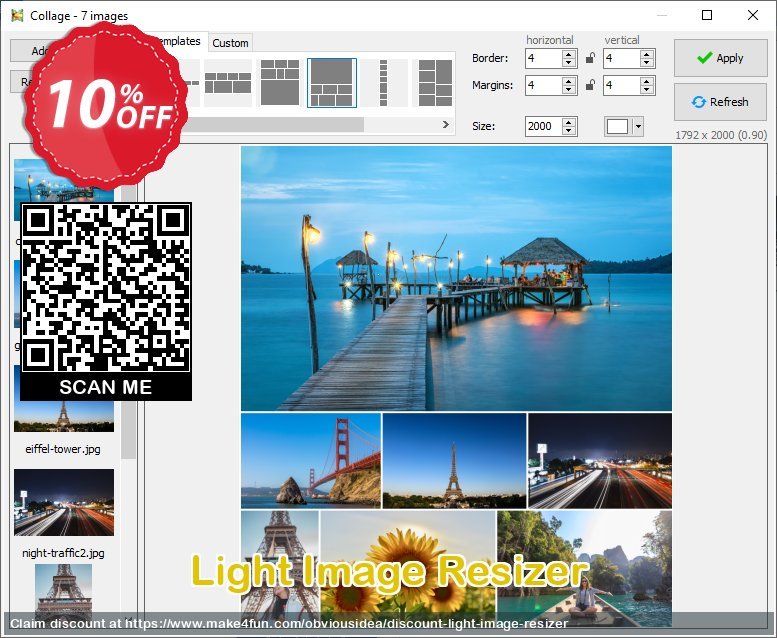Screen dimensions: 777x638
Task: Click the 1792 x 2000 (0.90) dimensions text
Action: [x=721, y=135]
